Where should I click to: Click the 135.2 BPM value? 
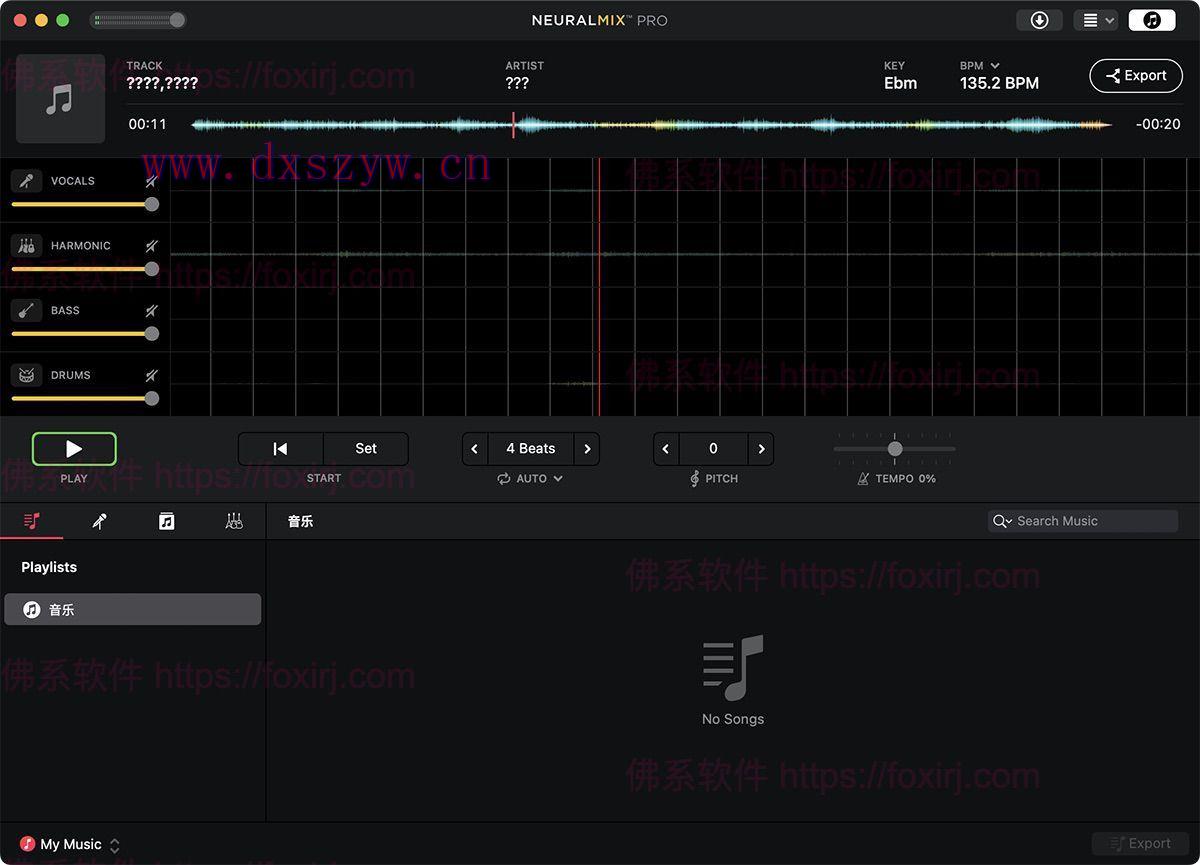tap(999, 84)
